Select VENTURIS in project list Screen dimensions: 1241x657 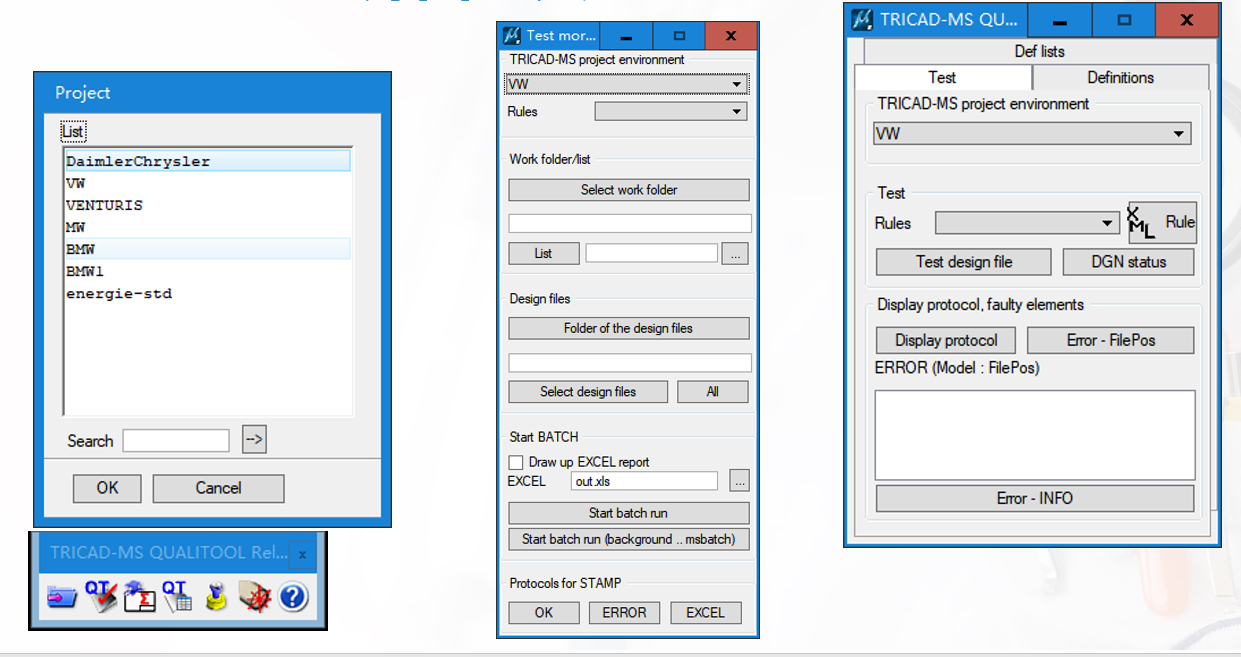(x=207, y=205)
